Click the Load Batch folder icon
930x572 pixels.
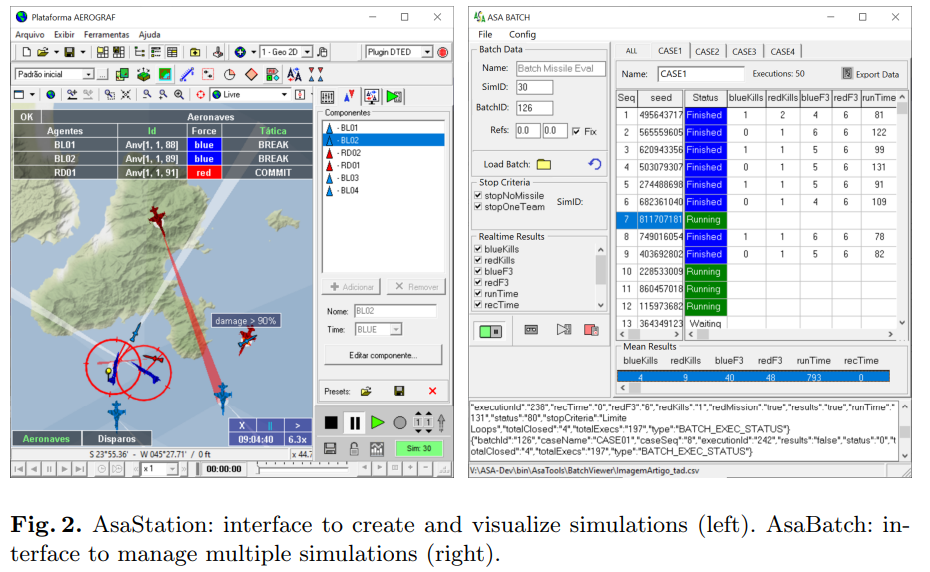pyautogui.click(x=544, y=164)
